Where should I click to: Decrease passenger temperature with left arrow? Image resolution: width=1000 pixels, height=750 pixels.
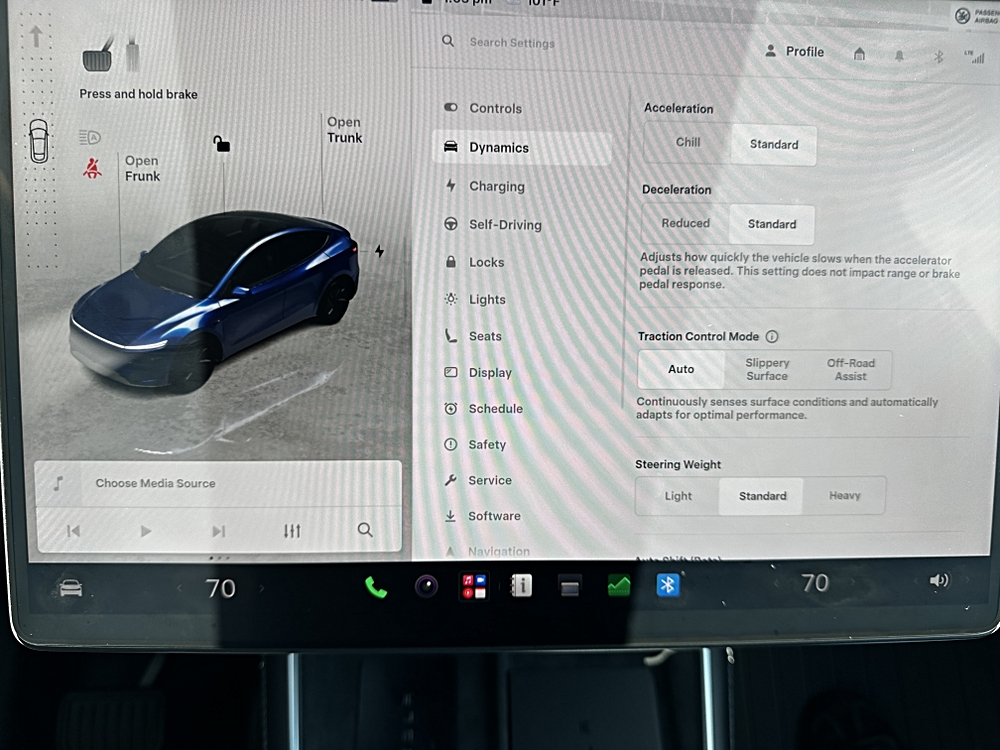[x=776, y=583]
